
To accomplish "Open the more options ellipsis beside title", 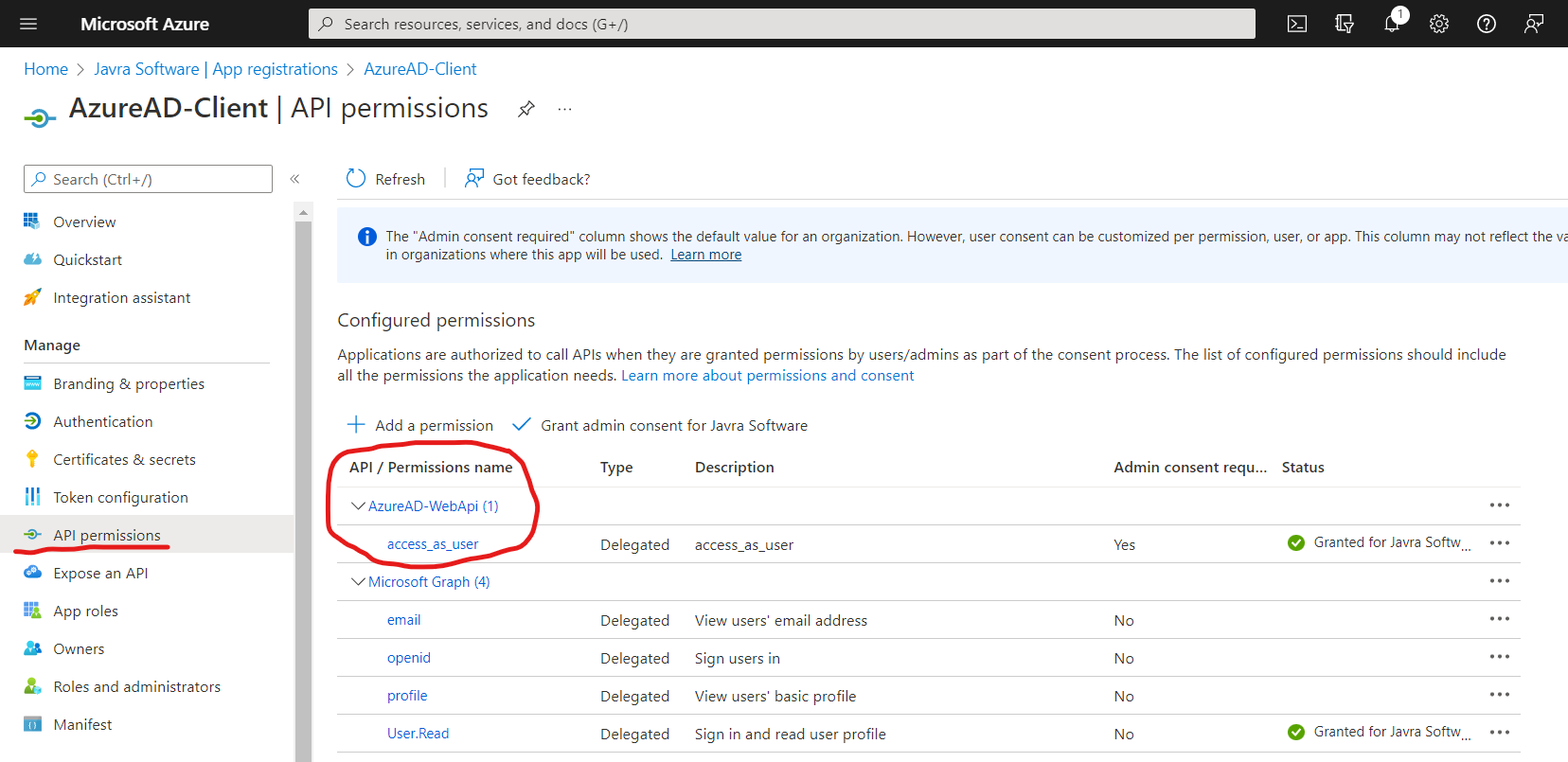I will [564, 109].
